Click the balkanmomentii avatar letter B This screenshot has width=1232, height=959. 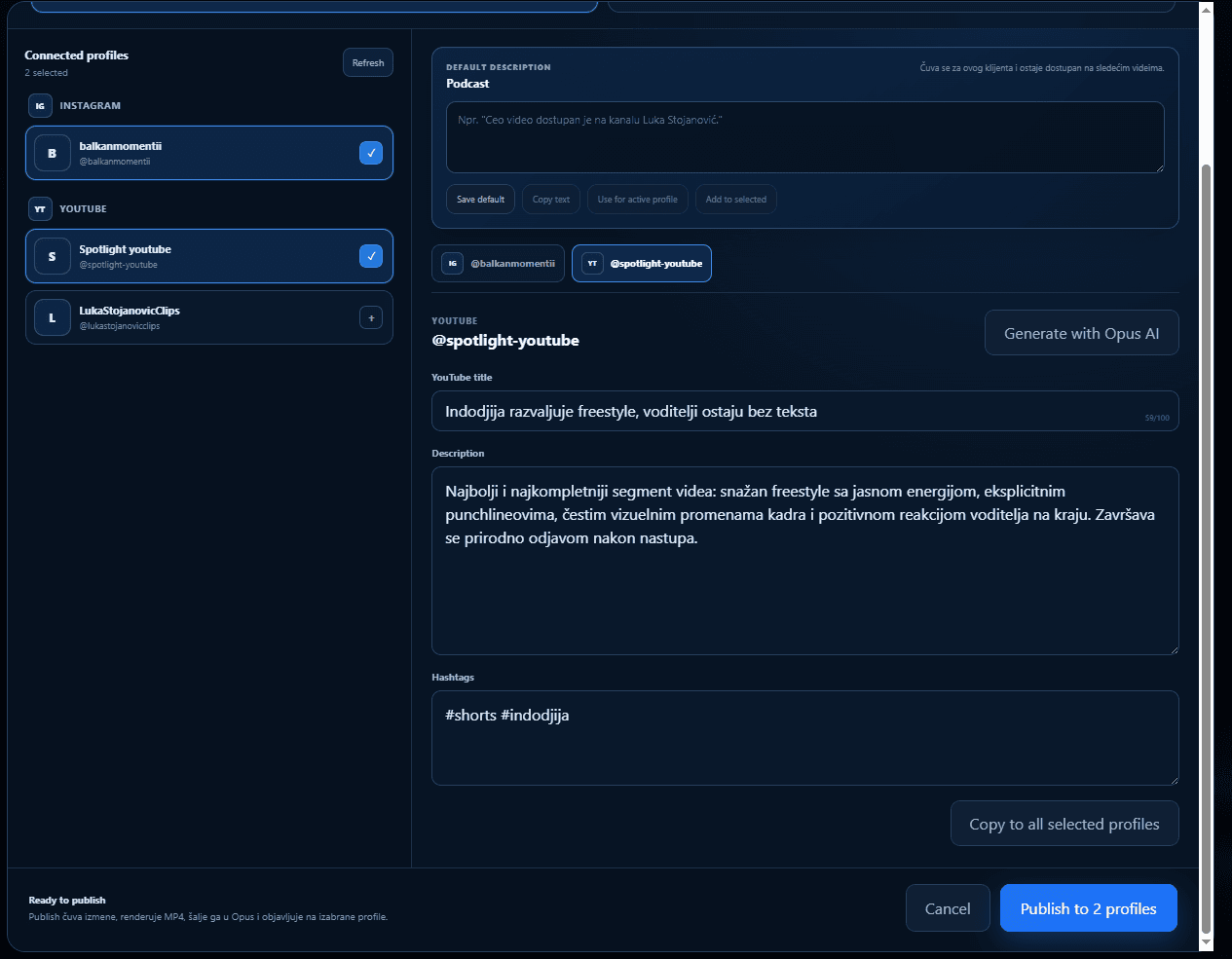pyautogui.click(x=53, y=153)
